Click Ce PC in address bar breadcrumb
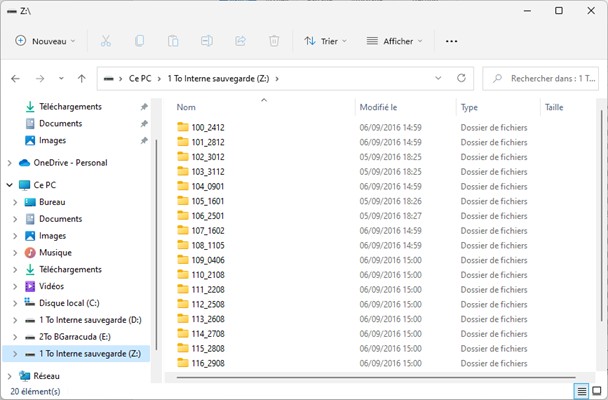Viewport: 608px width, 400px height. click(142, 78)
